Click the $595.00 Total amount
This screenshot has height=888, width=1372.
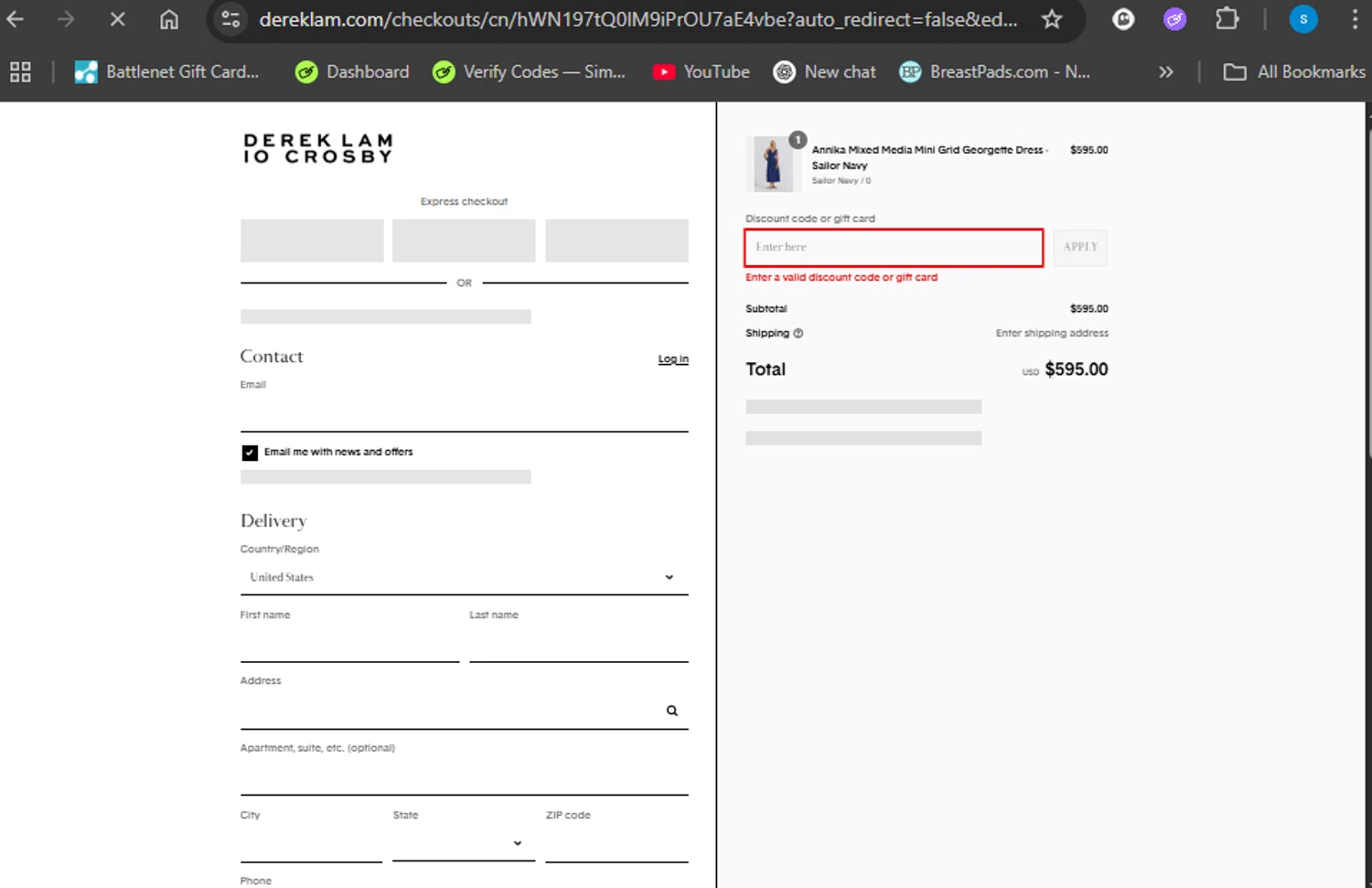(x=1077, y=369)
